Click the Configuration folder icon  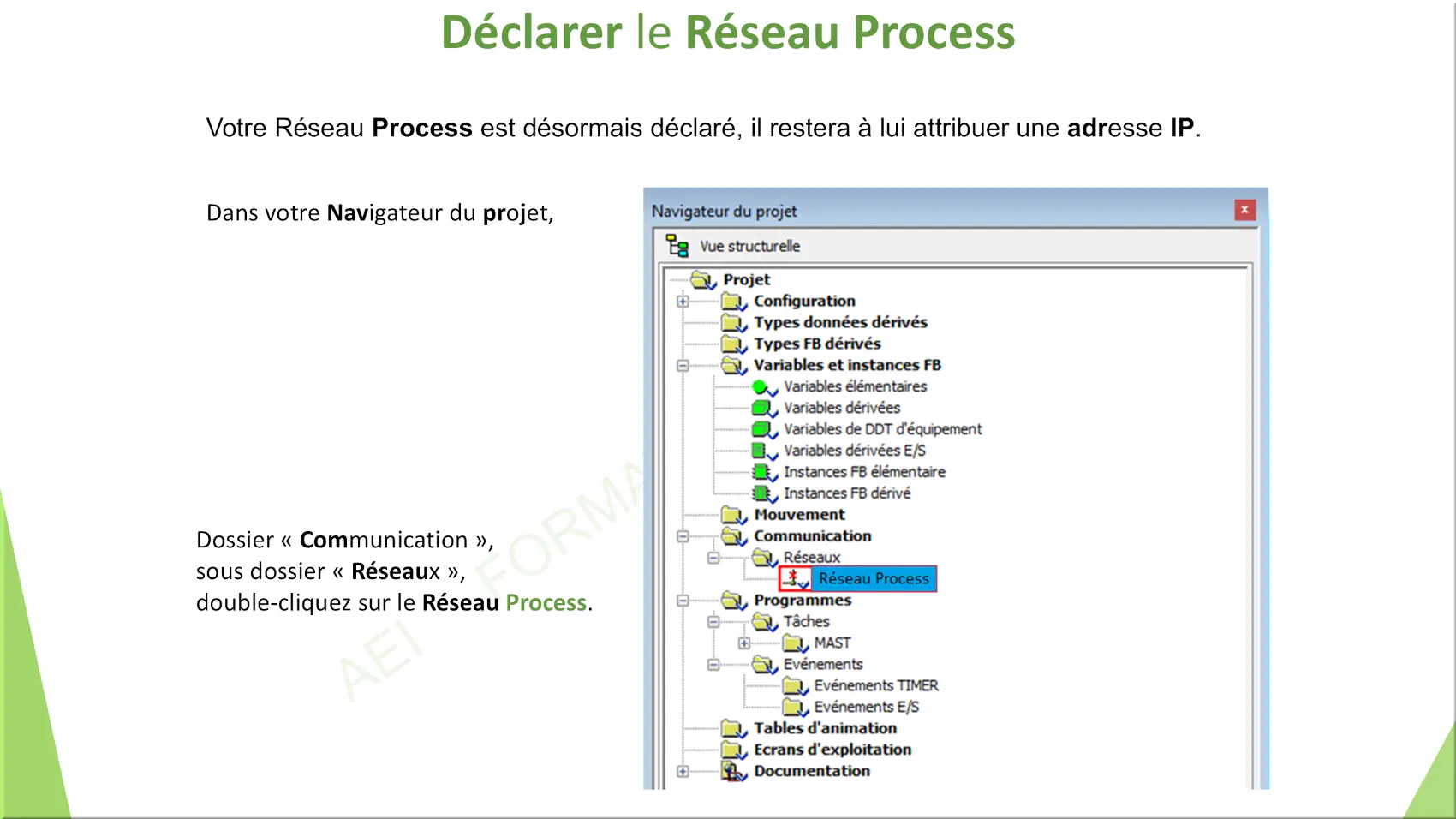pyautogui.click(x=734, y=301)
